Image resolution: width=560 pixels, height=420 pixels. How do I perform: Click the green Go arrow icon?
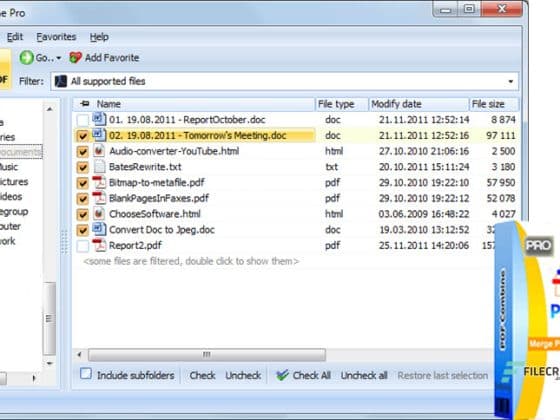[26, 58]
